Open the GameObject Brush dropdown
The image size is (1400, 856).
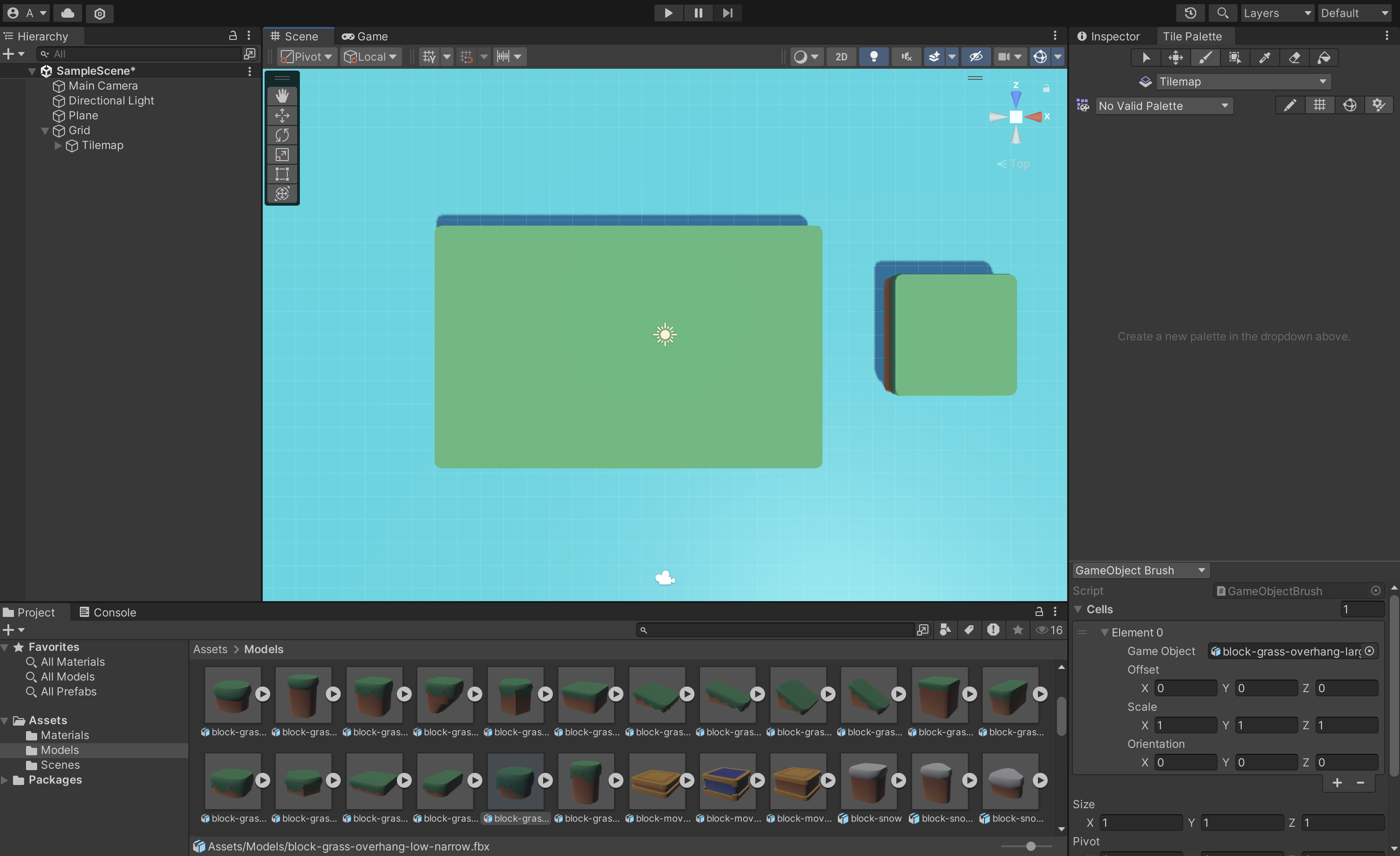tap(1140, 570)
